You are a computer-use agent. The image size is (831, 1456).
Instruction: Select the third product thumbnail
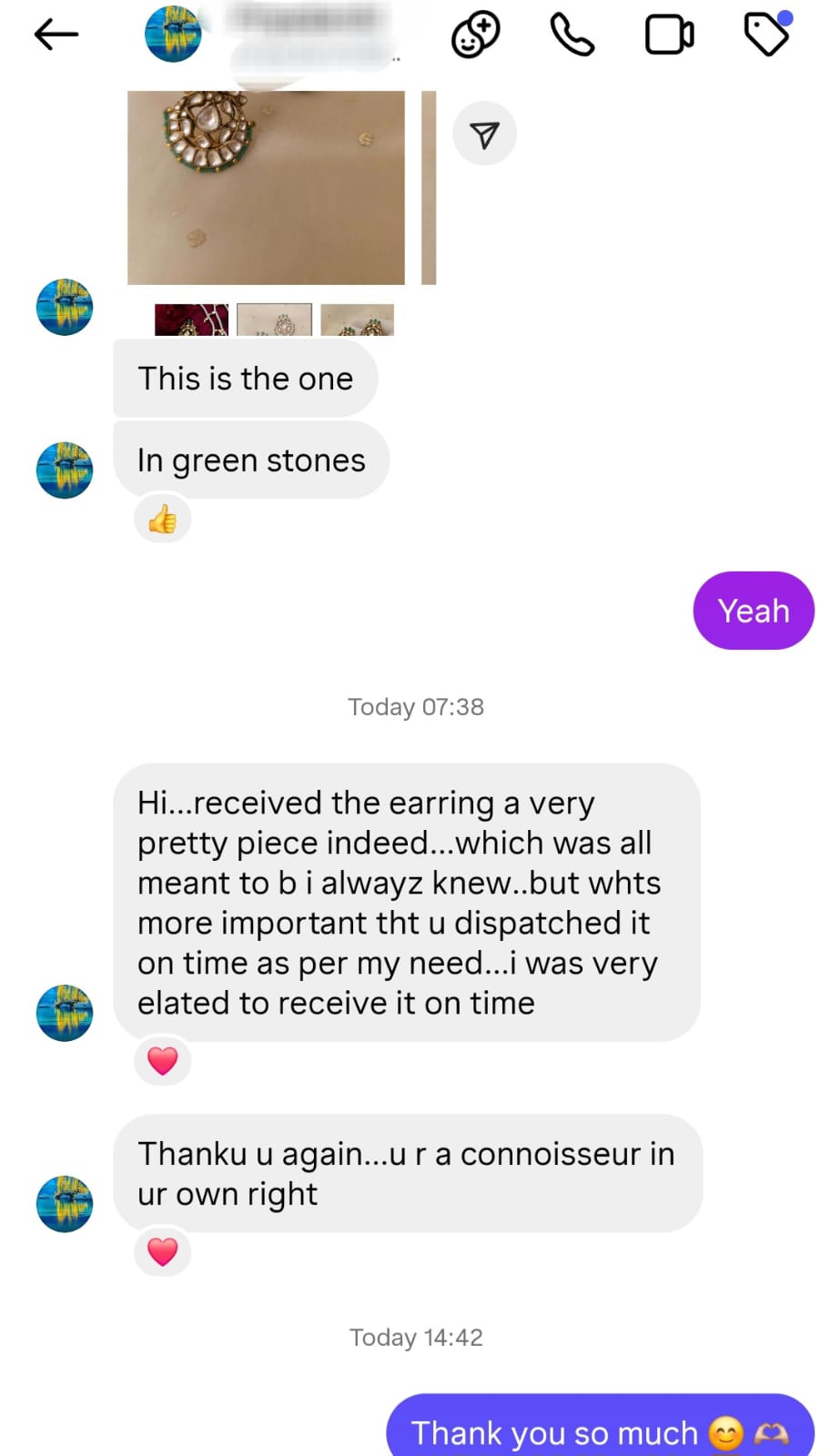357,320
